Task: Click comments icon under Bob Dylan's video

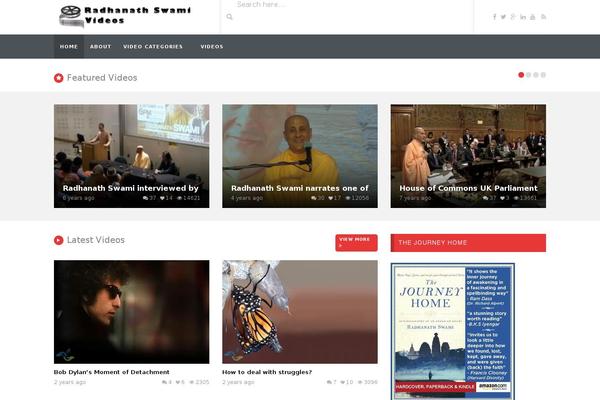Action: pos(165,382)
